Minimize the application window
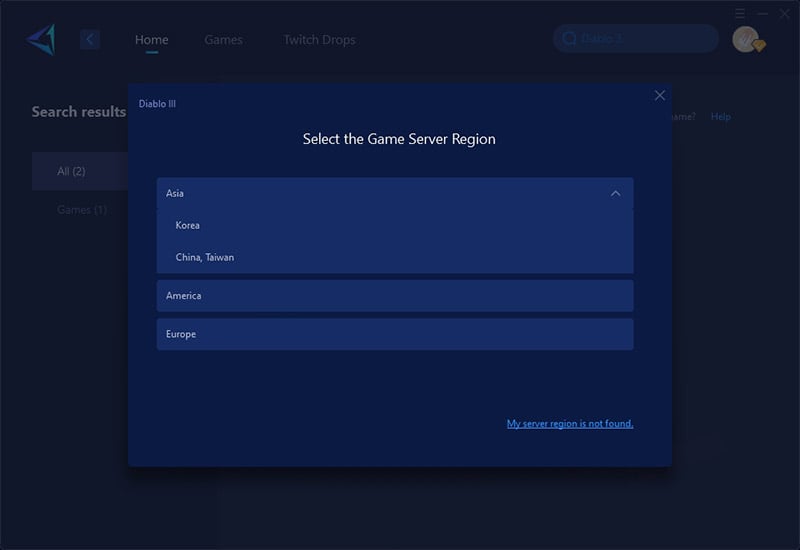Screen dimensions: 800x550 (762, 14)
